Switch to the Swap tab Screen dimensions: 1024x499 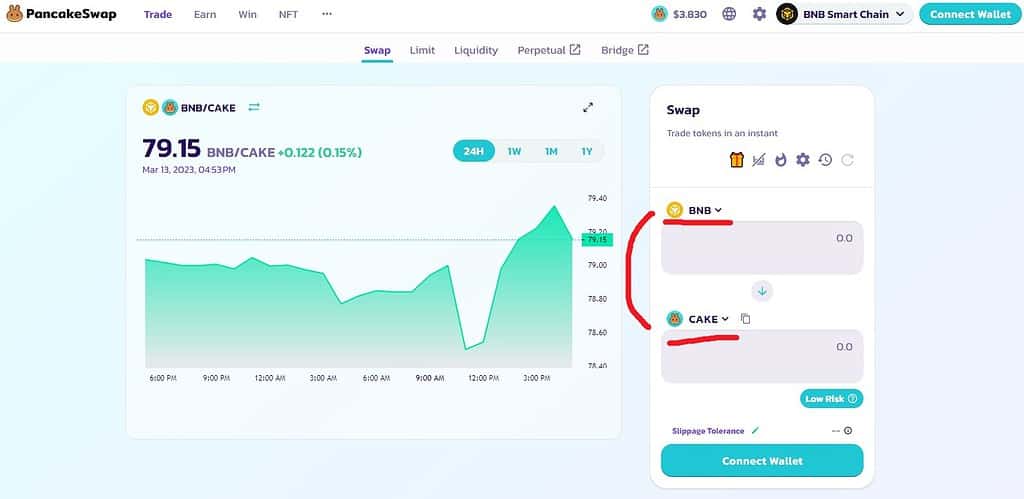point(377,50)
